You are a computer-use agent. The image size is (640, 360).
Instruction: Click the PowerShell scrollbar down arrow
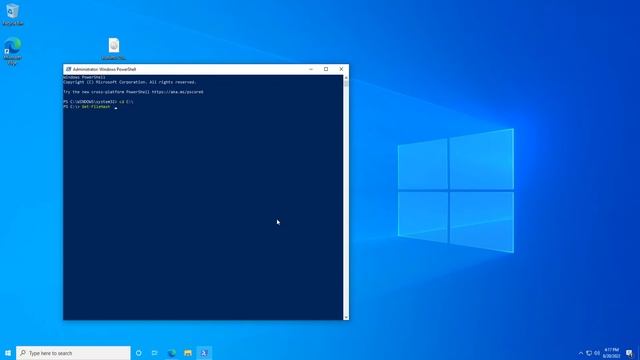tap(346, 317)
